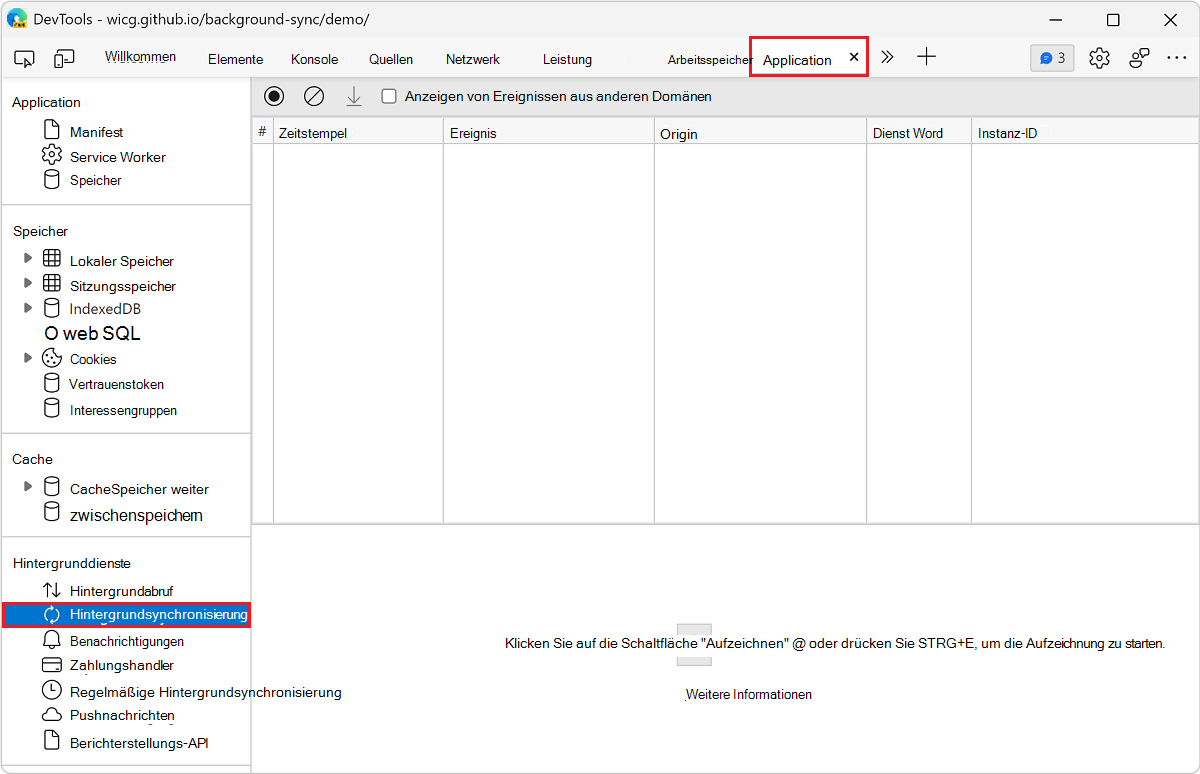The image size is (1200, 774).
Task: Select Hintergrundsynchronisierung in sidebar
Action: tap(126, 614)
